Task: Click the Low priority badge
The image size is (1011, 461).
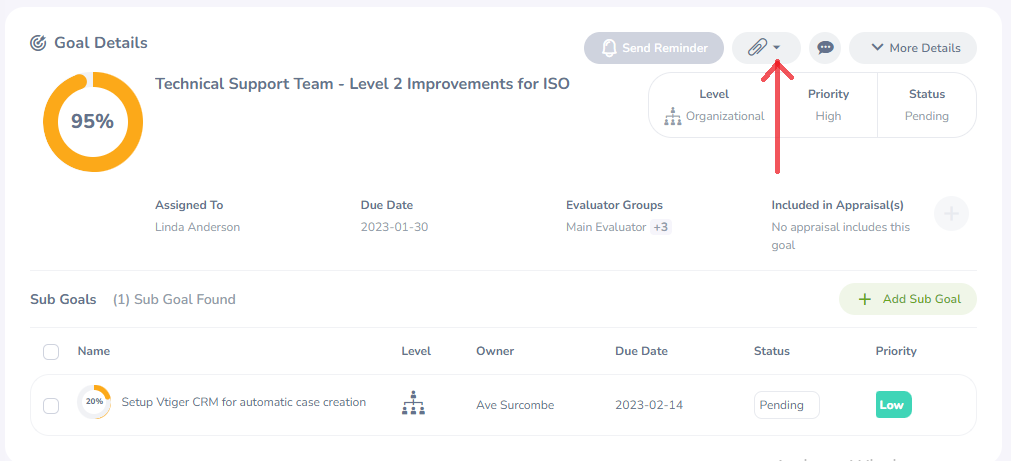Action: (893, 405)
